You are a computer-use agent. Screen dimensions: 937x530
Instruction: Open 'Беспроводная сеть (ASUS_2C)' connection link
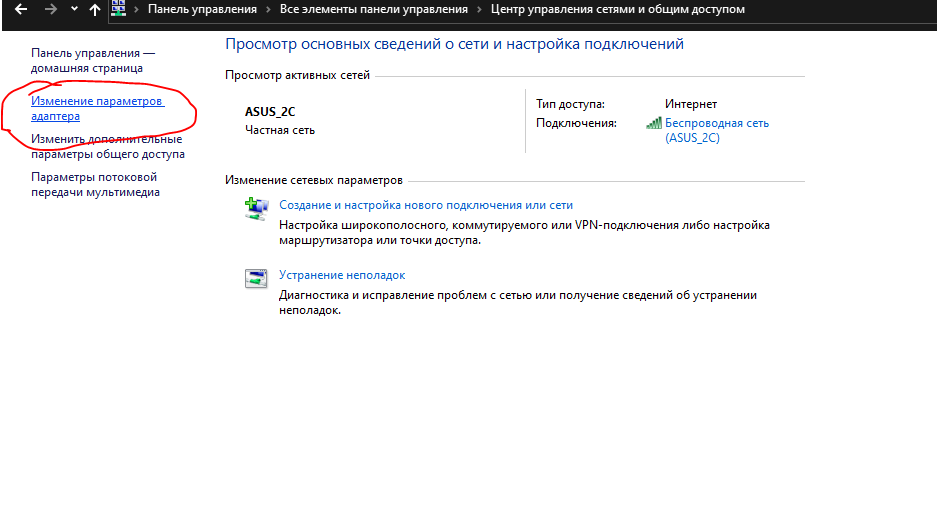[x=716, y=130]
